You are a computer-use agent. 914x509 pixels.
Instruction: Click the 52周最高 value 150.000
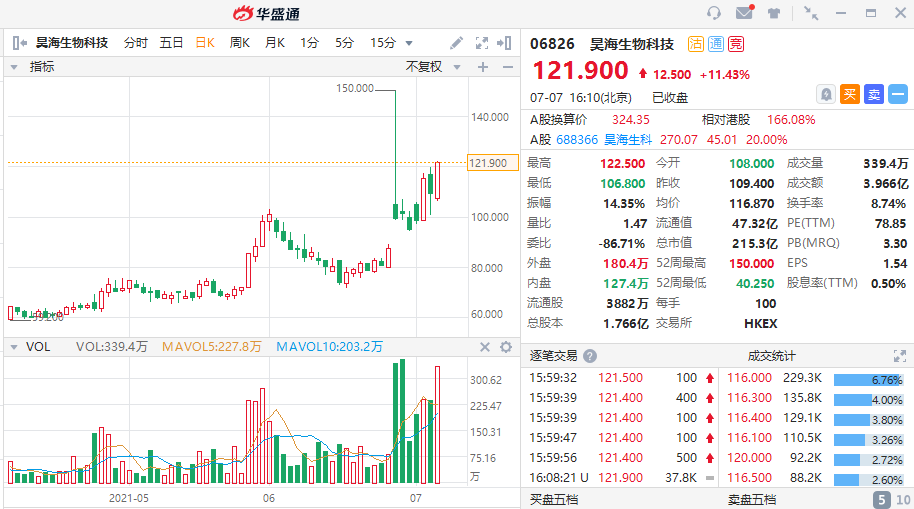coord(751,264)
